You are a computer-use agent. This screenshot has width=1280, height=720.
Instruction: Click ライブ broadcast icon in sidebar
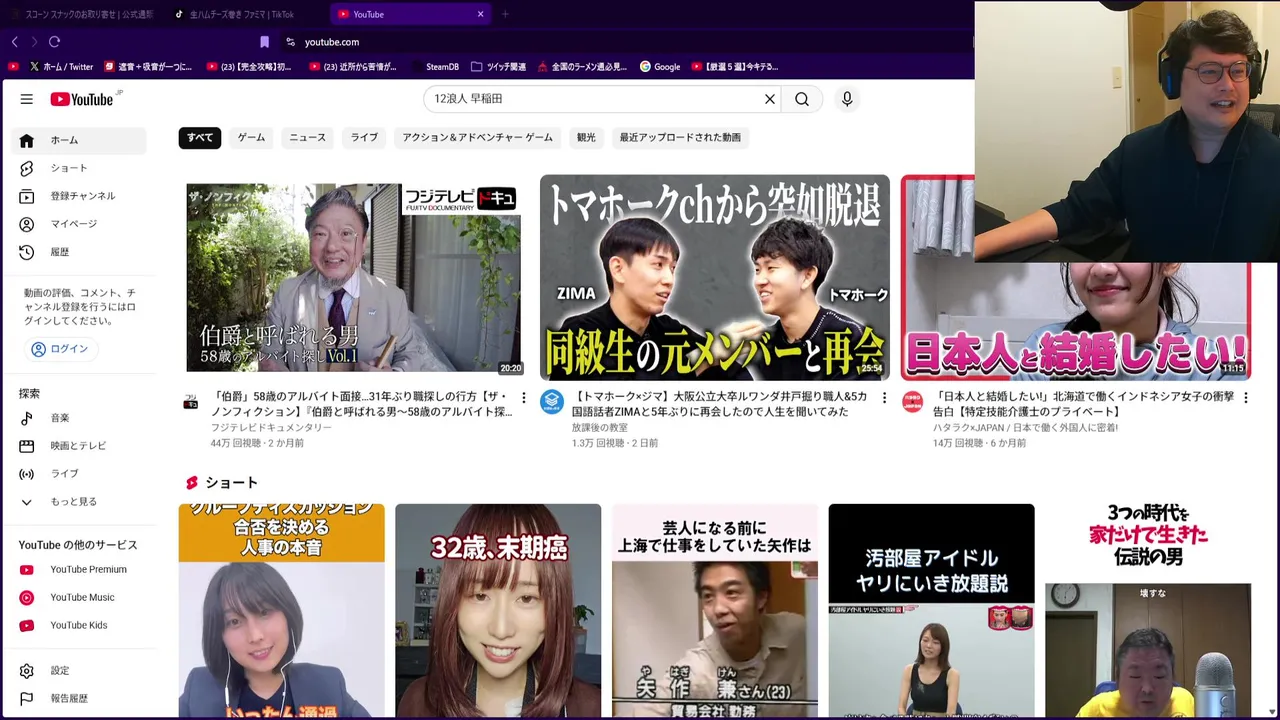click(27, 474)
